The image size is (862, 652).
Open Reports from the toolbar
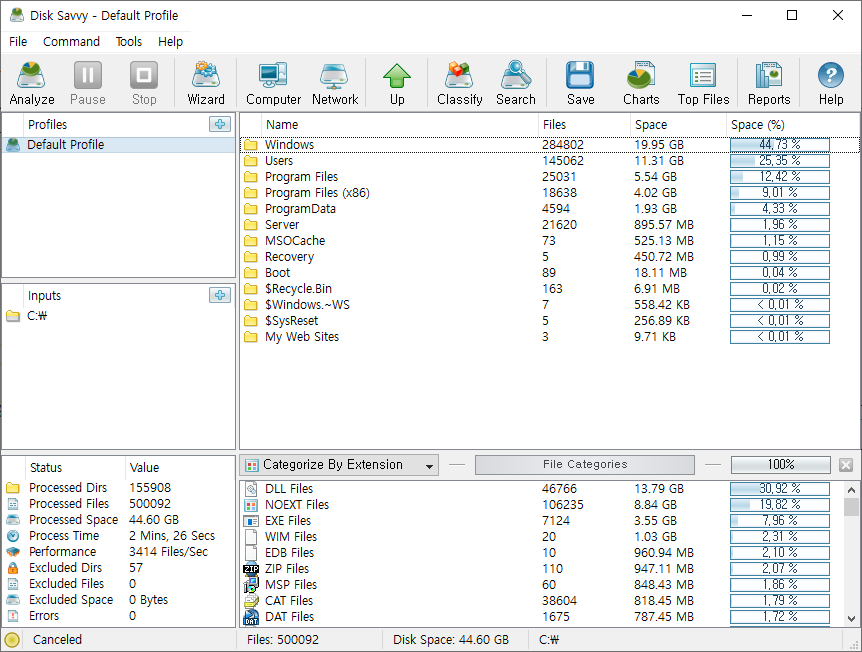click(769, 83)
